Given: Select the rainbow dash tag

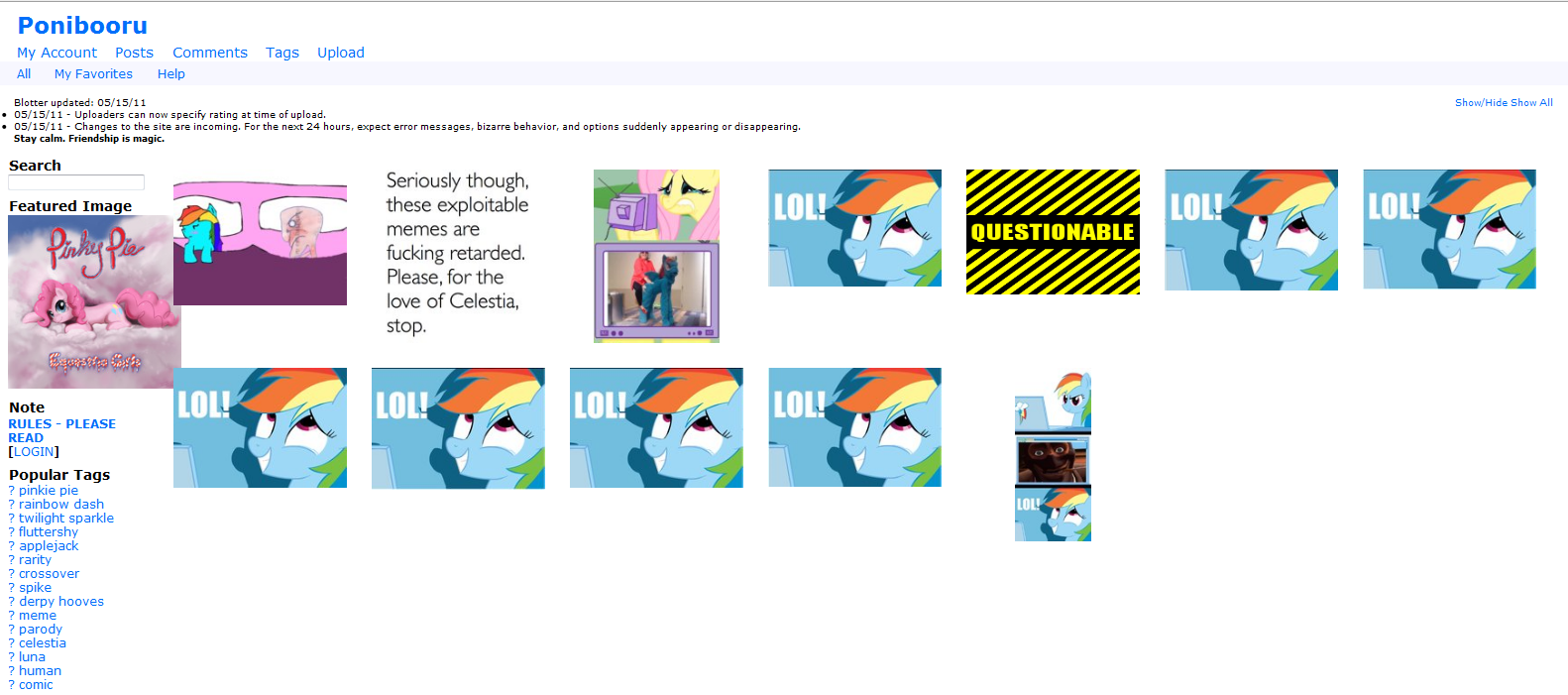Looking at the screenshot, I should pos(61,504).
